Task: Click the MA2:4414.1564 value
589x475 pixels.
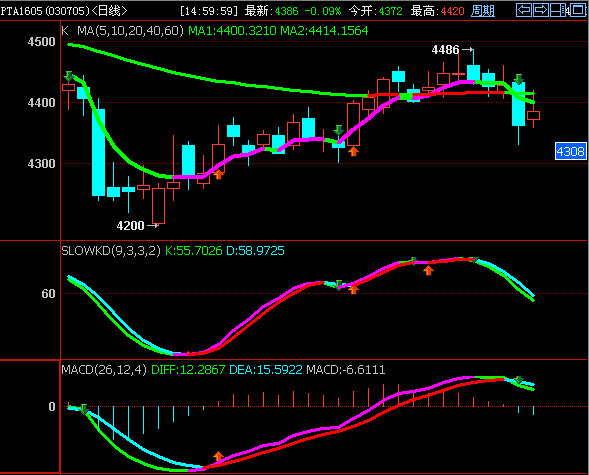Action: click(324, 31)
